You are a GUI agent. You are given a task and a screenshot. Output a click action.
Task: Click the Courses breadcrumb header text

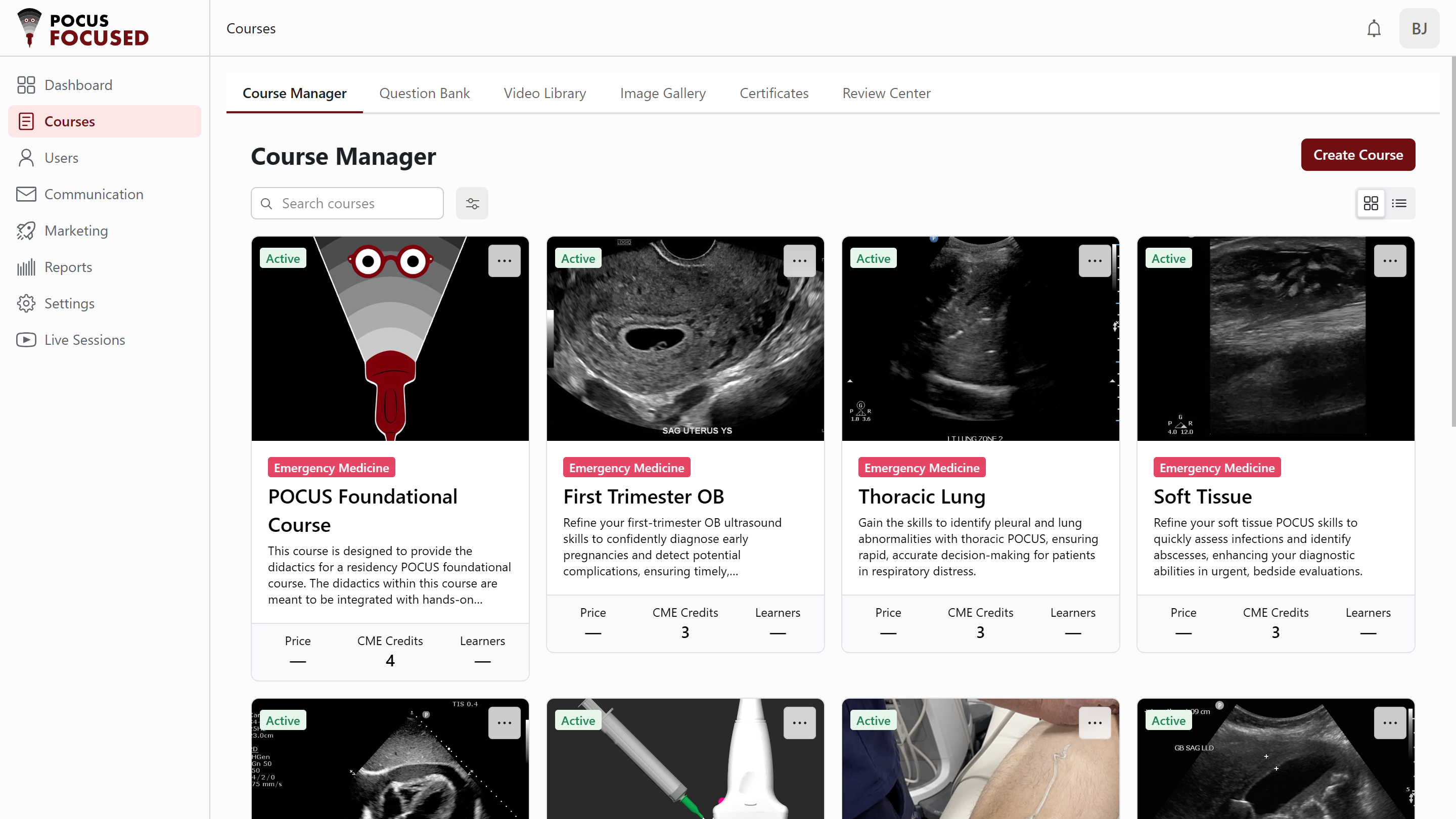[x=251, y=28]
